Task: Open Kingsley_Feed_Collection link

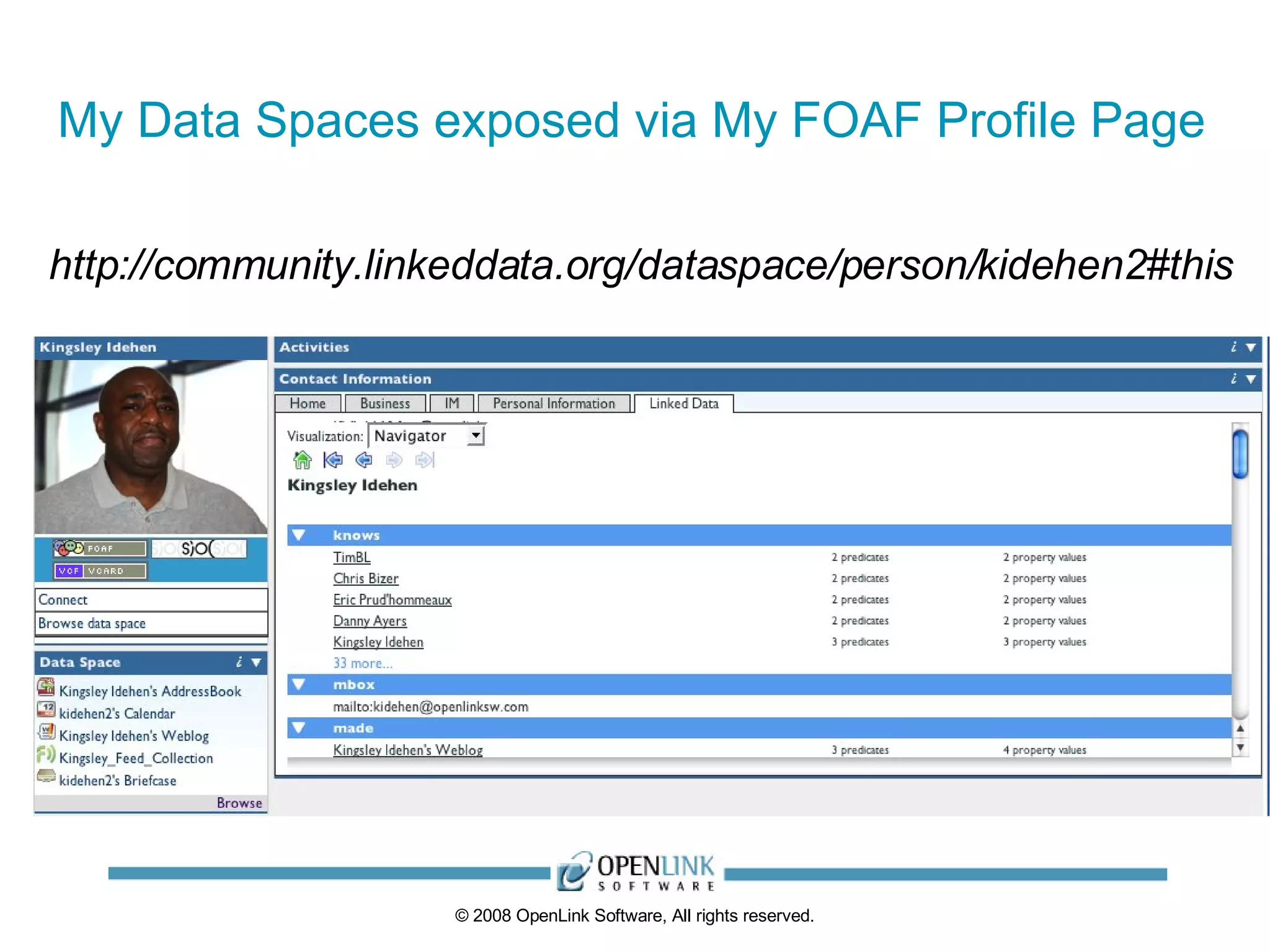Action: point(136,758)
